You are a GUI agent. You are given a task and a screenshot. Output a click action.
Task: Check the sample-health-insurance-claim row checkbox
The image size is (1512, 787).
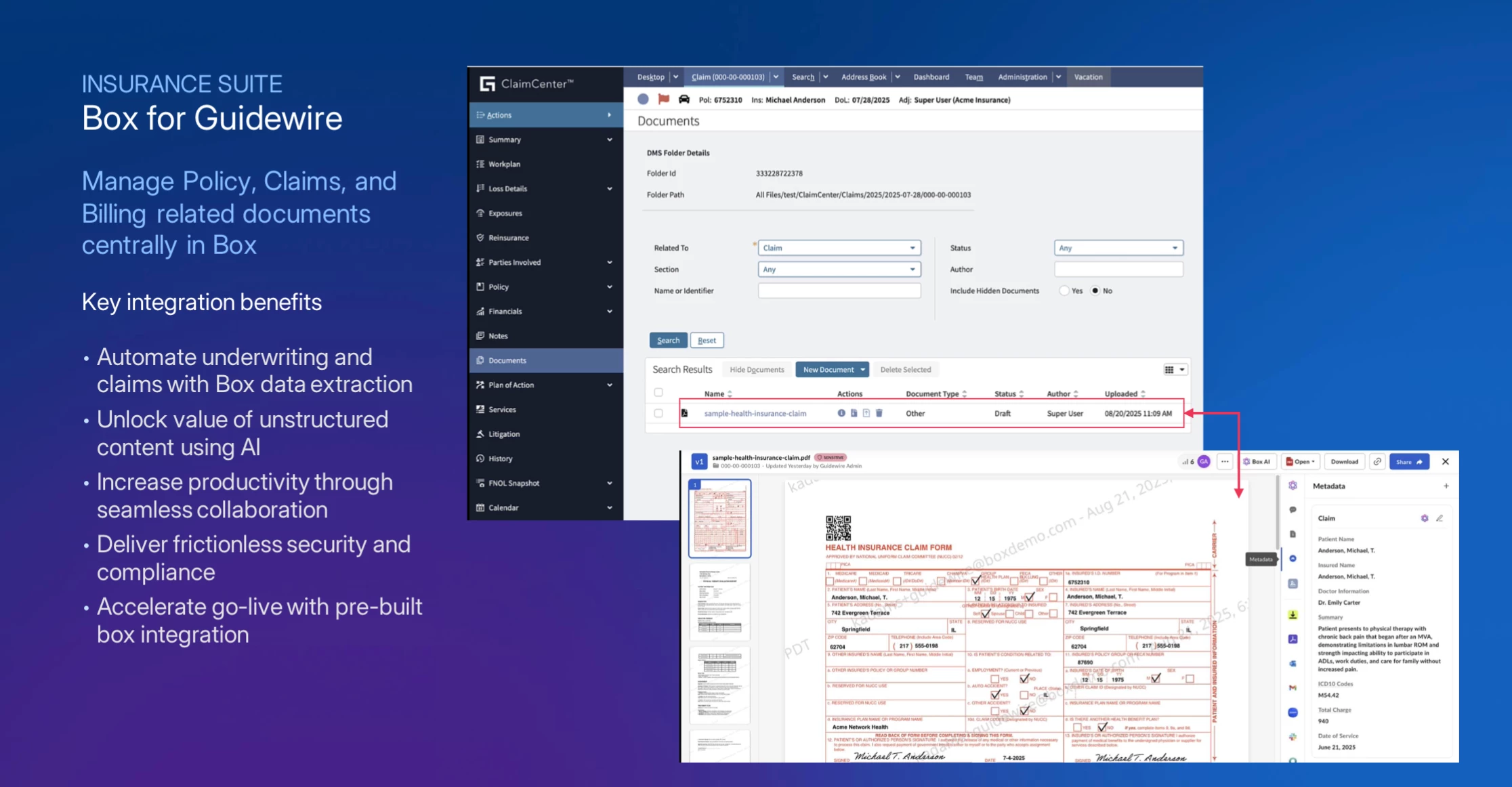[658, 413]
